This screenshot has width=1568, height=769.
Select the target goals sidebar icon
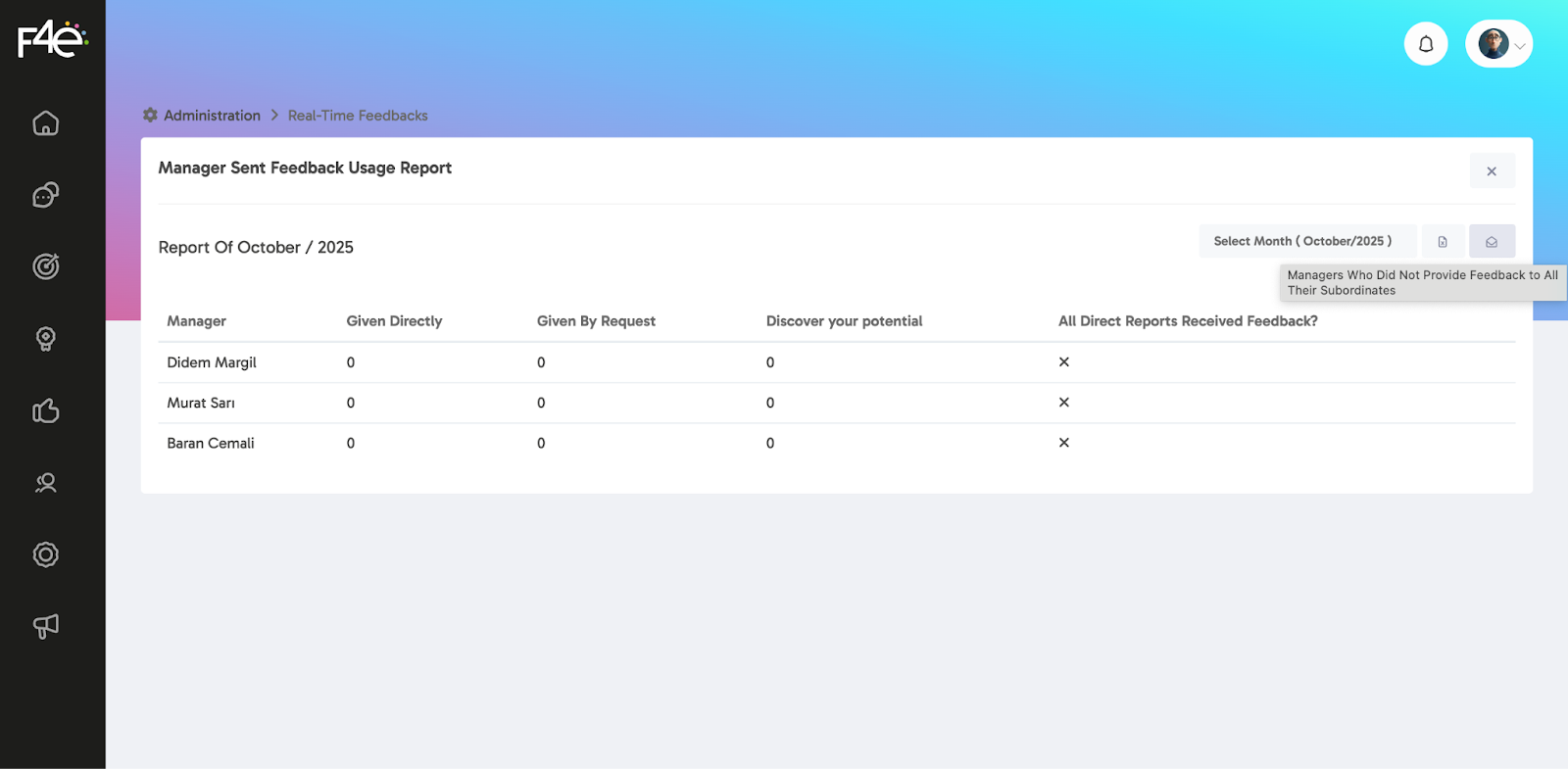[46, 266]
